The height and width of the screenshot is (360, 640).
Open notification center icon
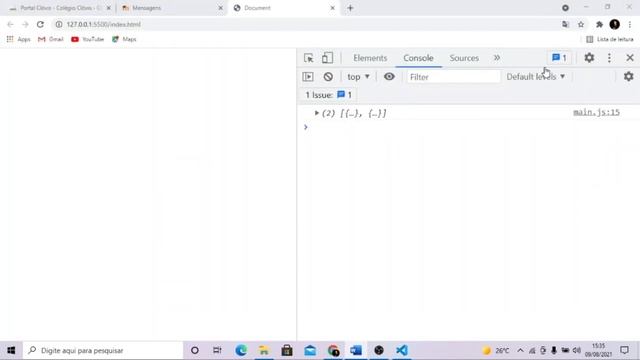point(624,350)
